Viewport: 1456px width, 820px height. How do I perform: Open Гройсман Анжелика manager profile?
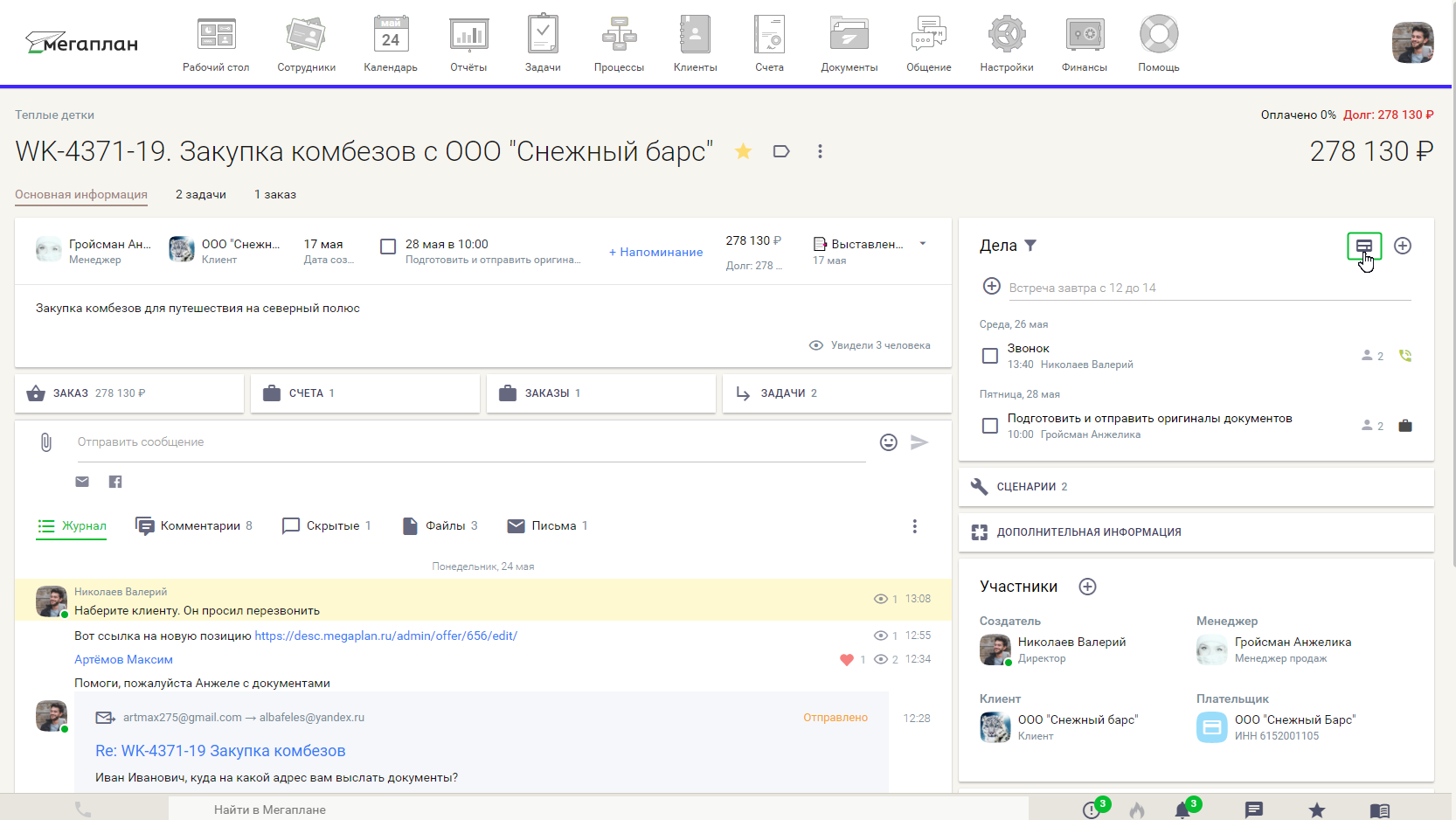pos(1293,642)
